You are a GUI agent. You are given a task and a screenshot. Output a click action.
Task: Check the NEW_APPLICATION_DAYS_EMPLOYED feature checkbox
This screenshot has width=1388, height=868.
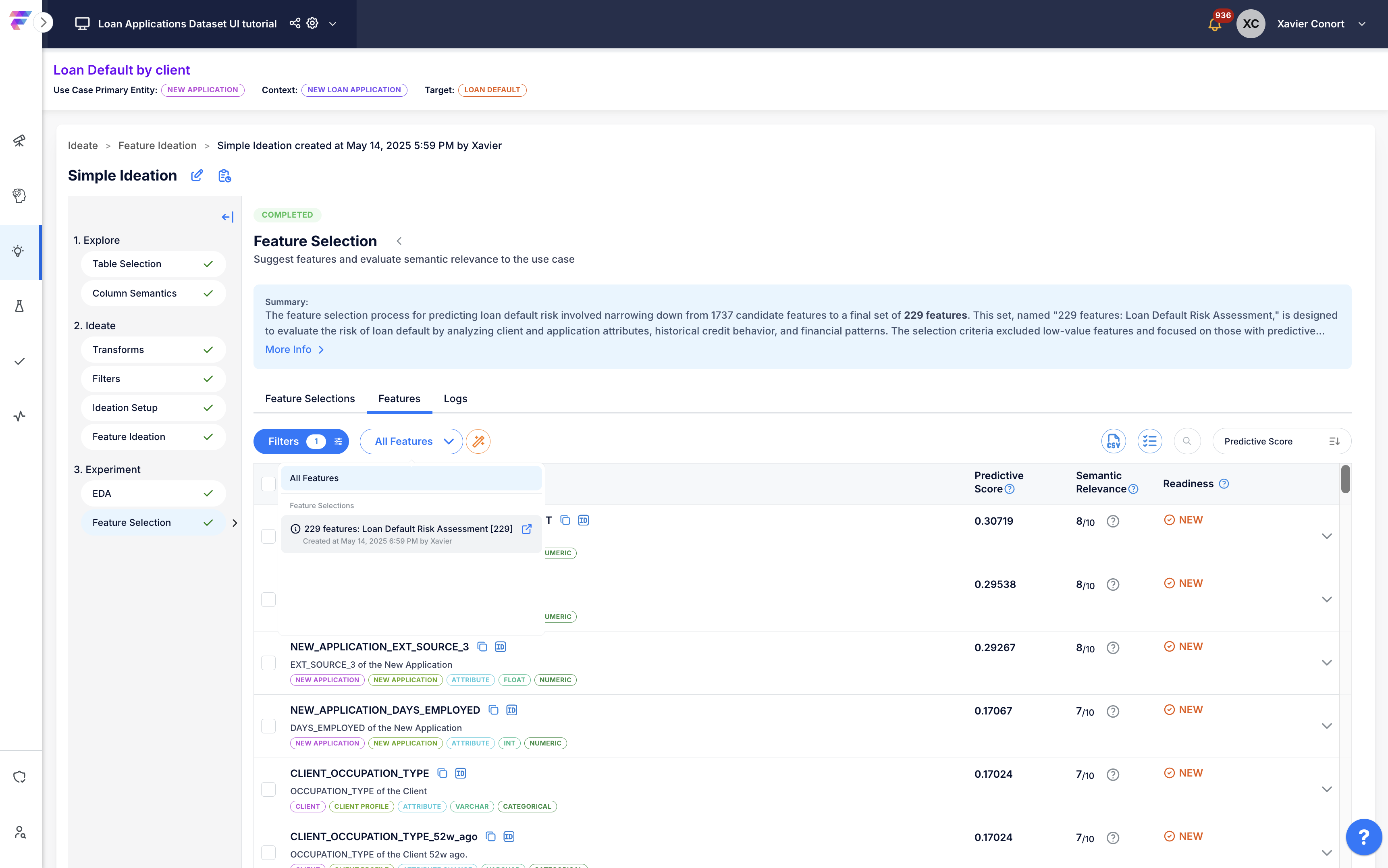(x=268, y=726)
